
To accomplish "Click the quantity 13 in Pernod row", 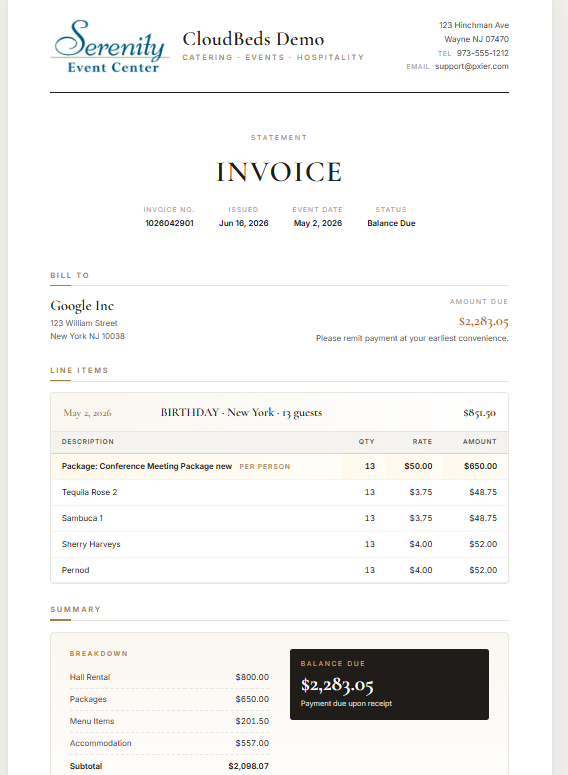I will [x=370, y=570].
